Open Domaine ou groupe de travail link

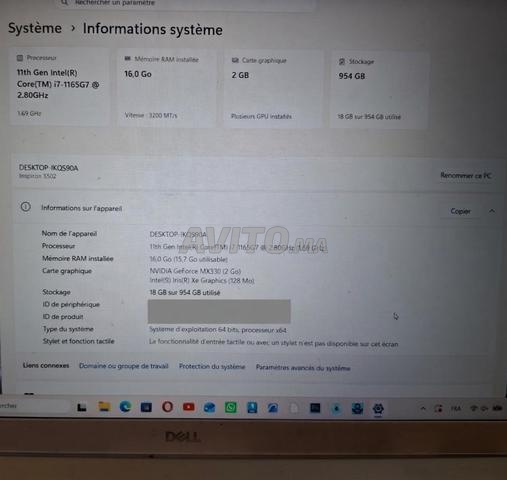(x=124, y=366)
